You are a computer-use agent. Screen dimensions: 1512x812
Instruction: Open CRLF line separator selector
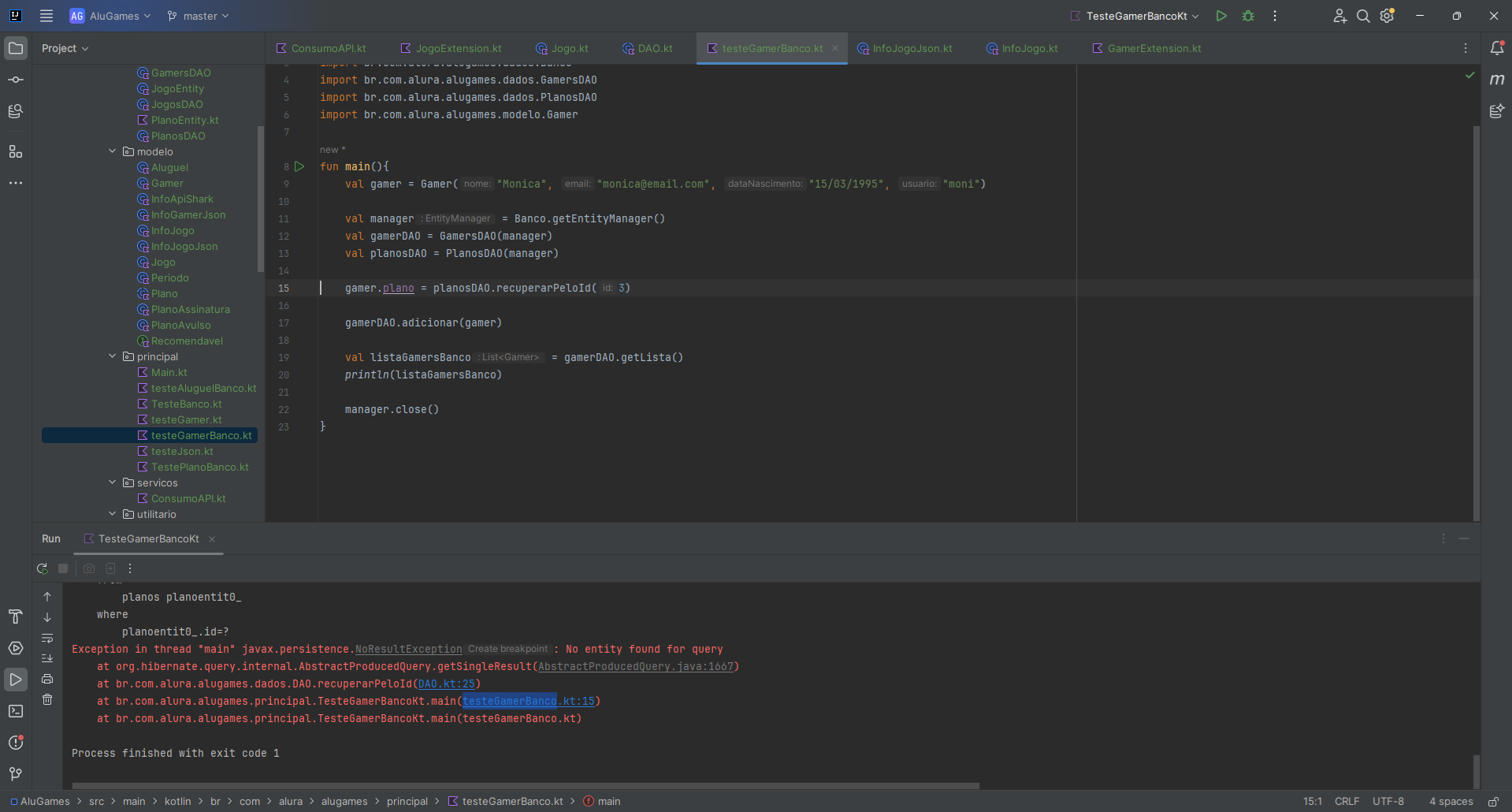1347,801
